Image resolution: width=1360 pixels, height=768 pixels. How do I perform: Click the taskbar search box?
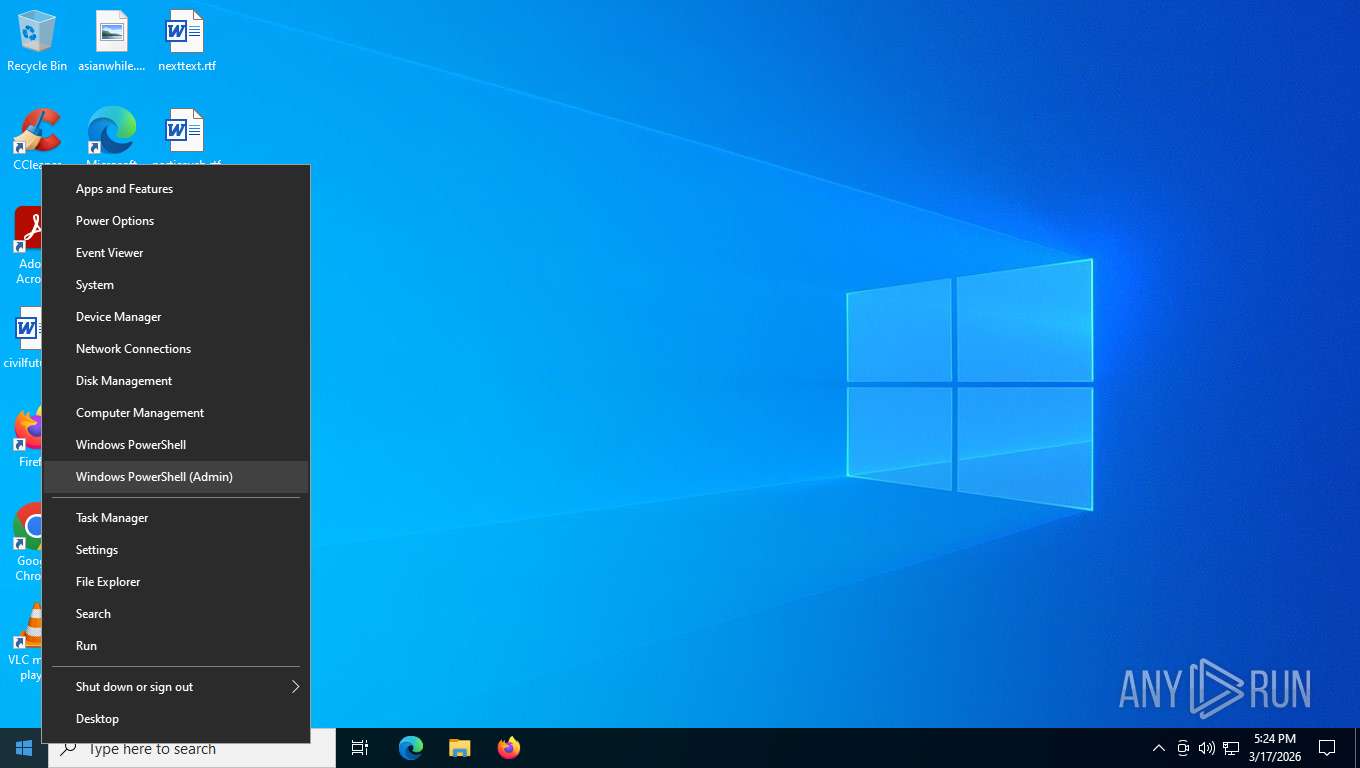[x=192, y=749]
